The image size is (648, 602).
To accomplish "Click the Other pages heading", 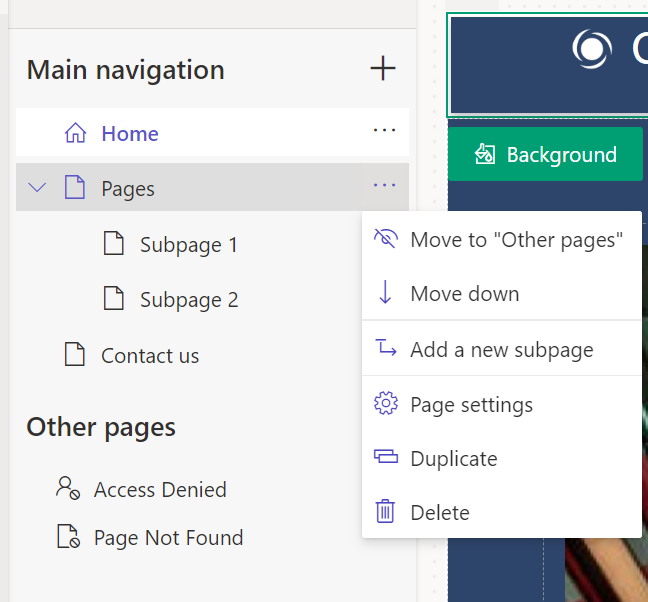I will [101, 427].
